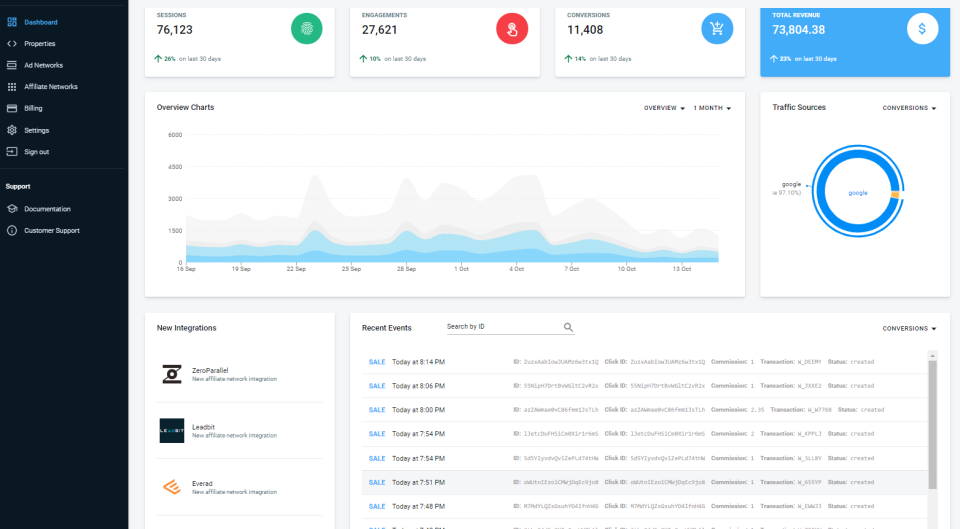
Task: Click the blue Conversions cart icon
Action: (717, 29)
